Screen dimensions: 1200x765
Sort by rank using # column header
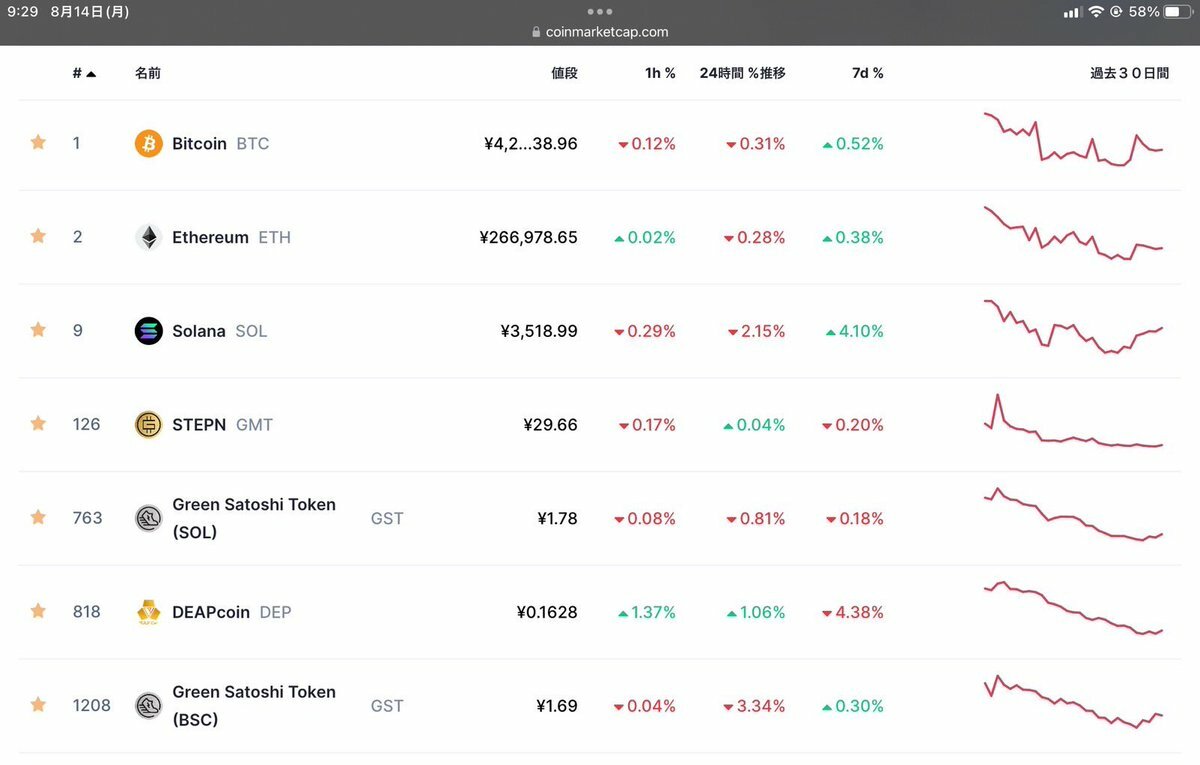click(84, 73)
